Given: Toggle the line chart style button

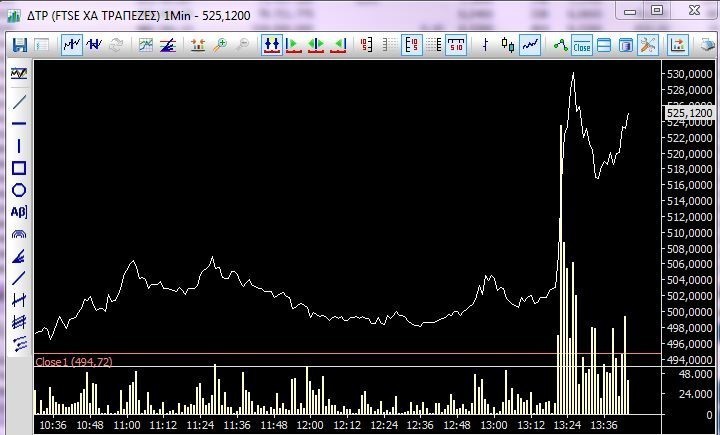Looking at the screenshot, I should pyautogui.click(x=530, y=45).
